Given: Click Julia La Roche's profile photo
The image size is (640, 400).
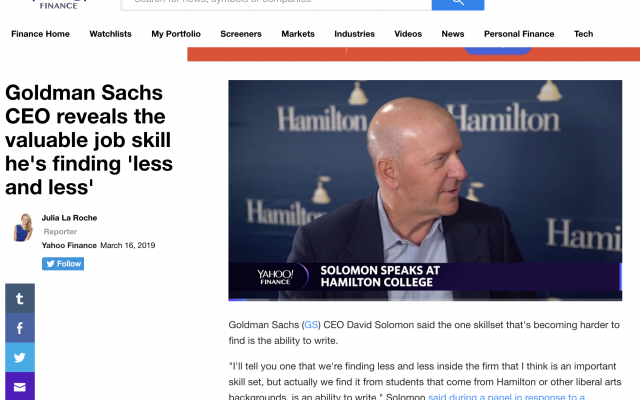Looking at the screenshot, I should [x=23, y=228].
